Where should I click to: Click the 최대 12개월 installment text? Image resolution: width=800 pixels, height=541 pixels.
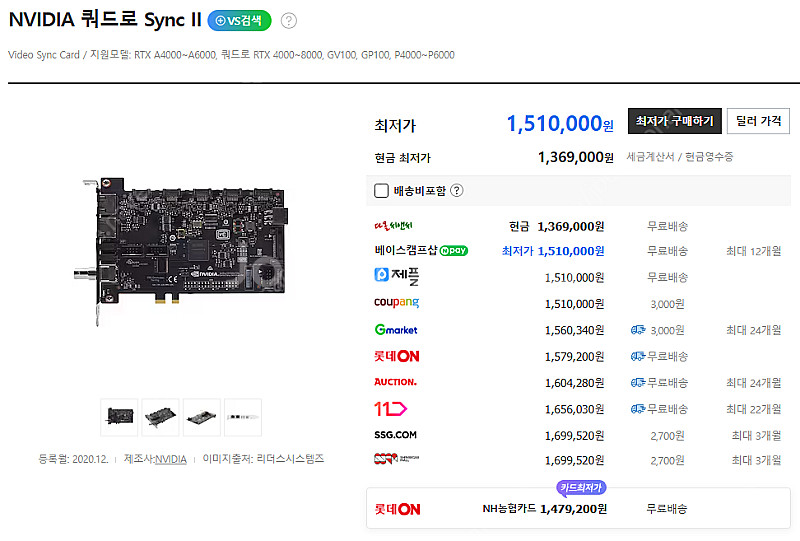coord(754,251)
